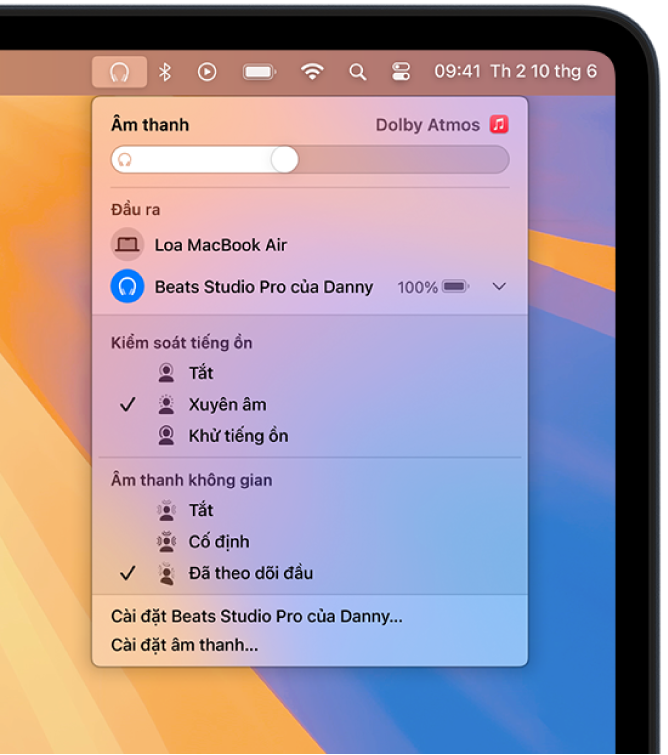Screen dimensions: 668x755
Task: Click the head tracked spatial audio icon
Action: [166, 573]
